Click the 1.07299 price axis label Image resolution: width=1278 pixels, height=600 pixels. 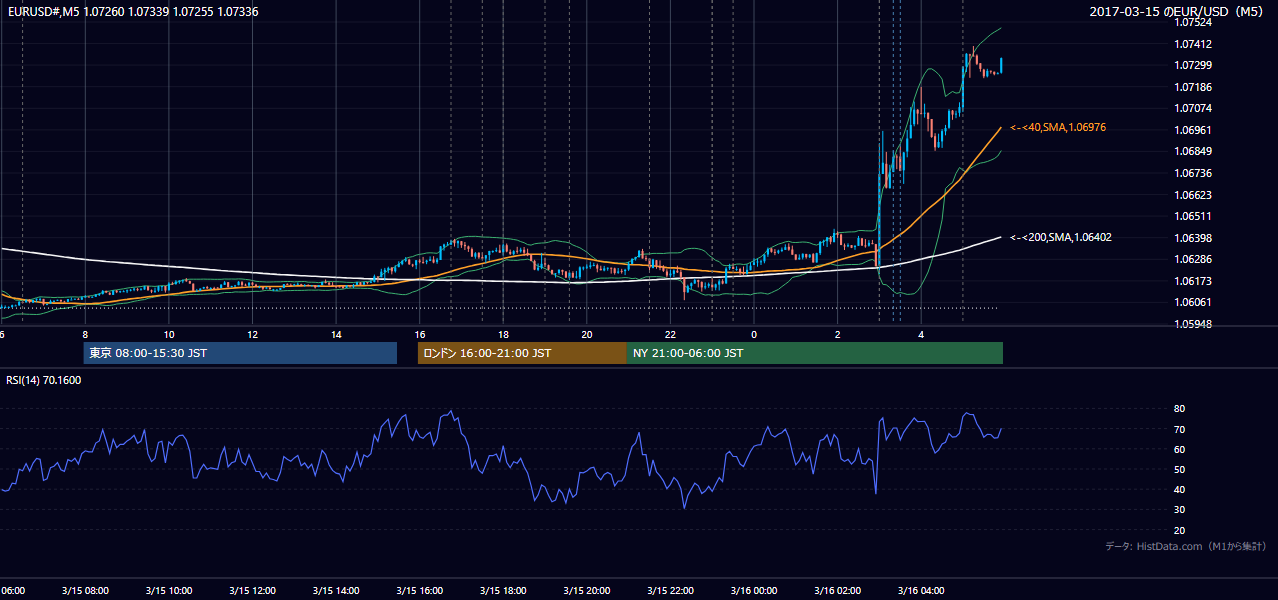coord(1194,65)
